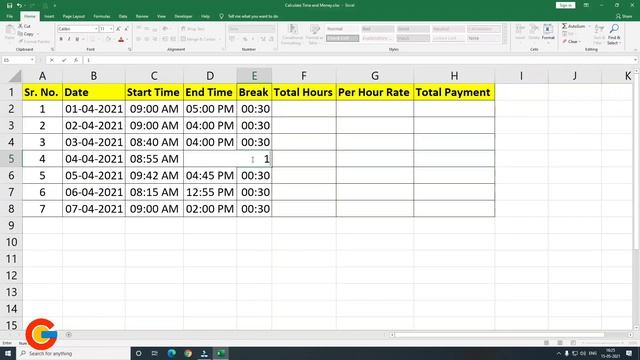Click the Windows search box
This screenshot has width=640, height=360.
[x=73, y=353]
